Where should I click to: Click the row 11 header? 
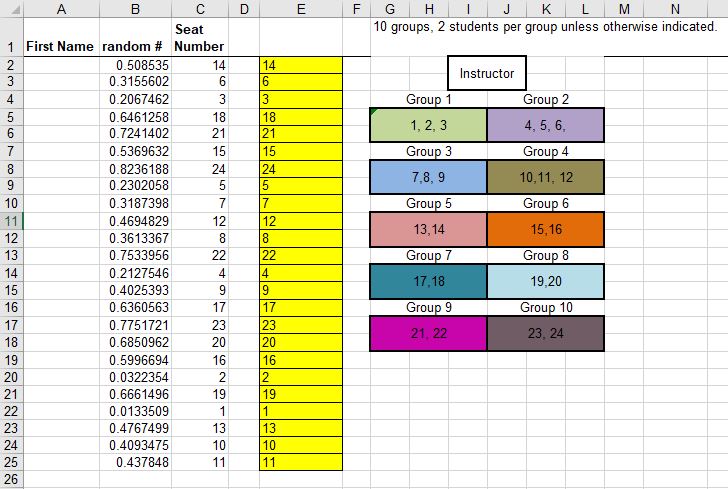point(10,221)
